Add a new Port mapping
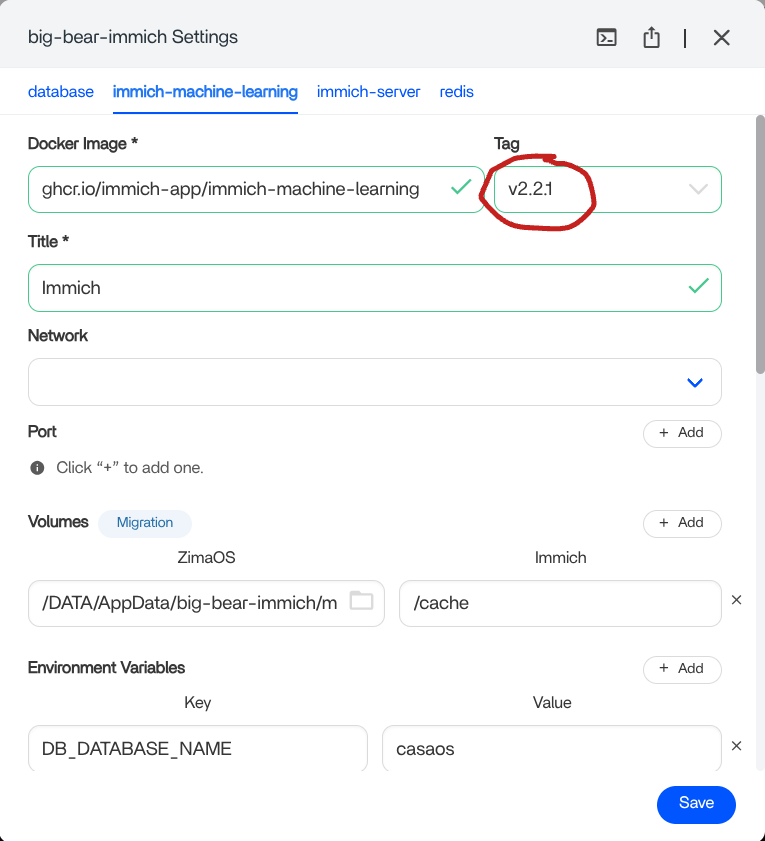 coord(681,433)
